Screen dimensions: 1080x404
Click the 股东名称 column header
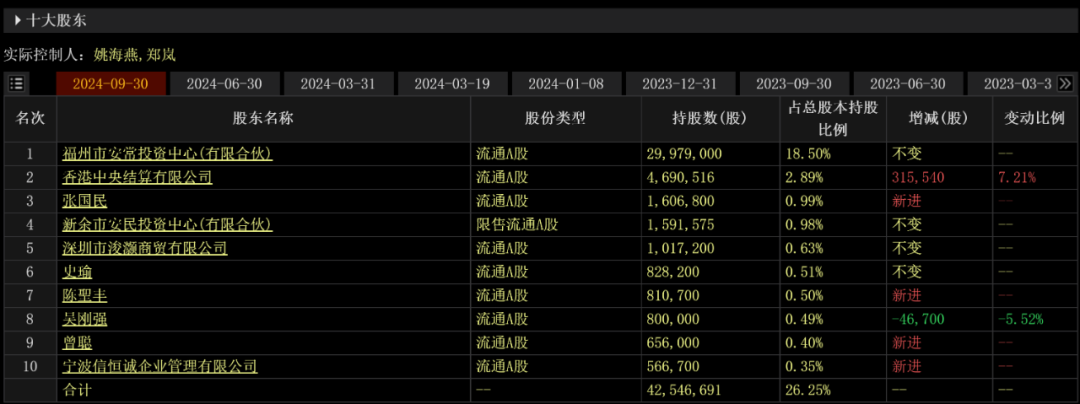coord(263,118)
